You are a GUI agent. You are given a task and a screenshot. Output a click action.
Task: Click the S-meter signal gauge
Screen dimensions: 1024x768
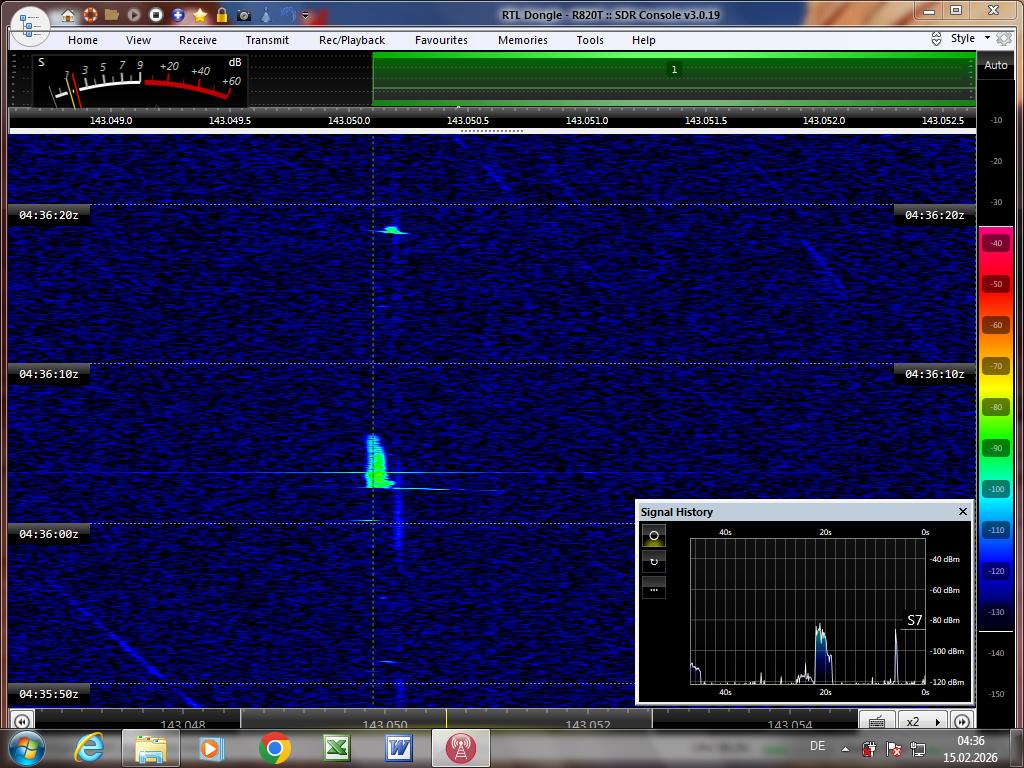(140, 81)
